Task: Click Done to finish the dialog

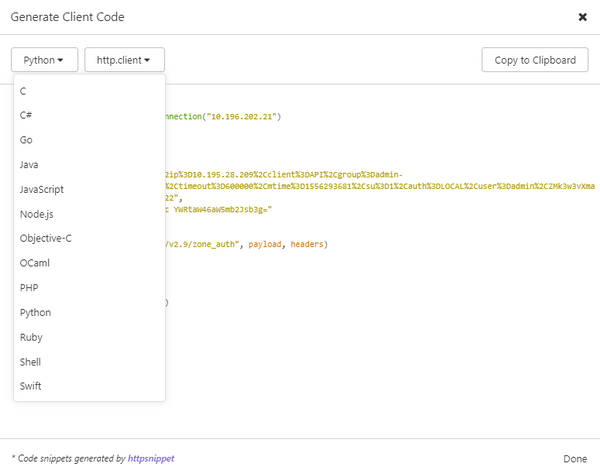Action: (575, 459)
